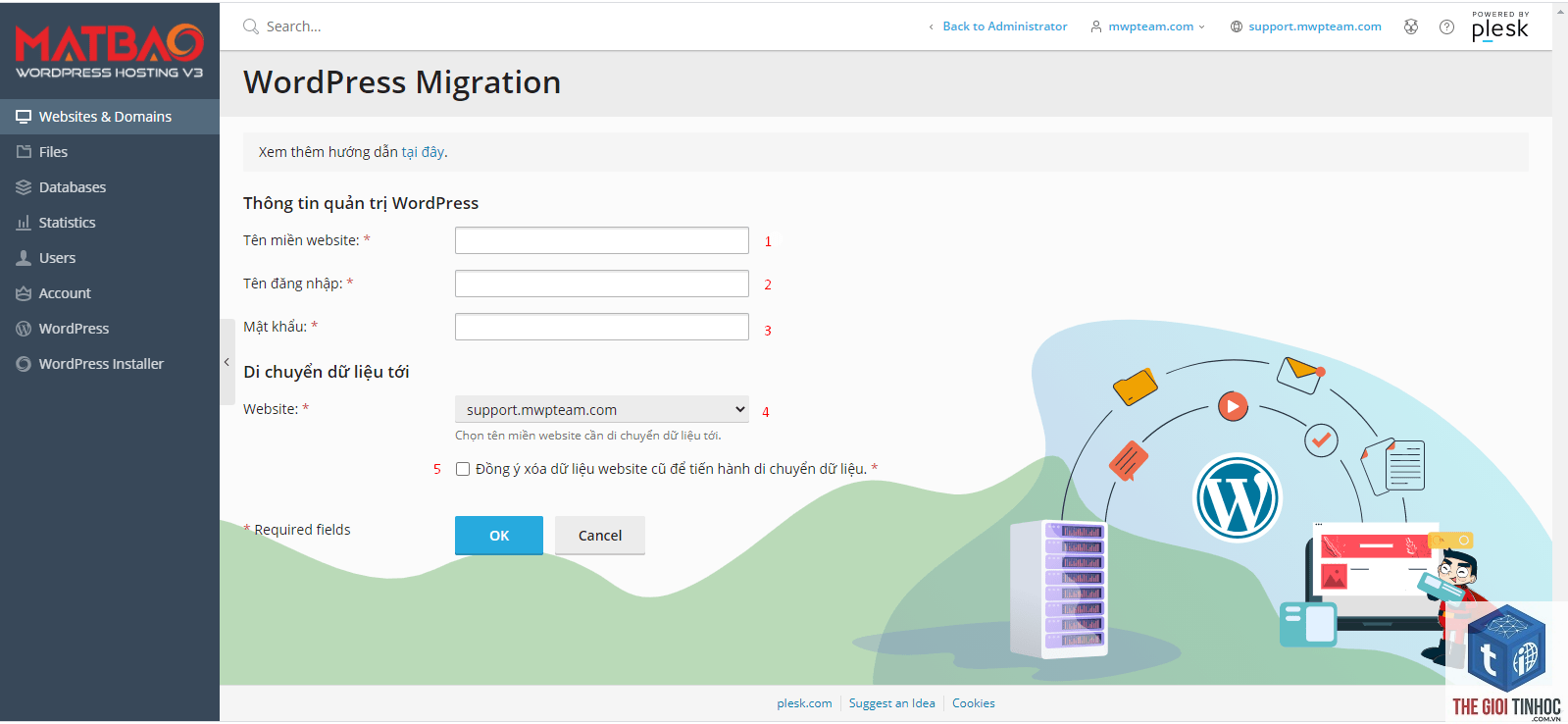Click the globe icon beside support.mwpteam.com

point(1237,26)
